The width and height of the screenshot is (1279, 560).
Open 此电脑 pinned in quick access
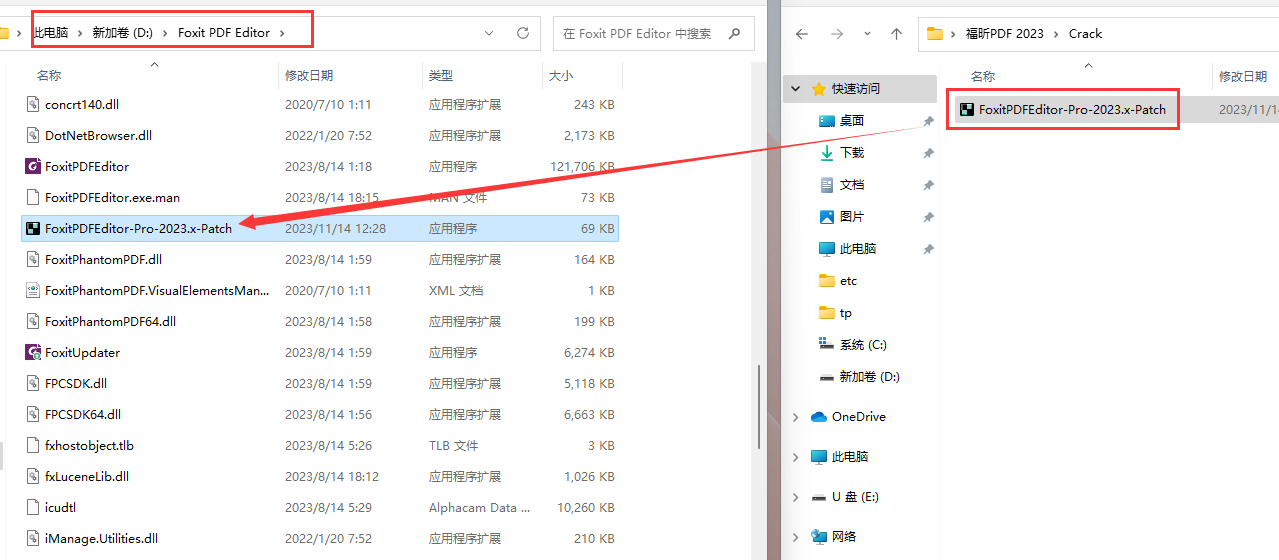857,248
